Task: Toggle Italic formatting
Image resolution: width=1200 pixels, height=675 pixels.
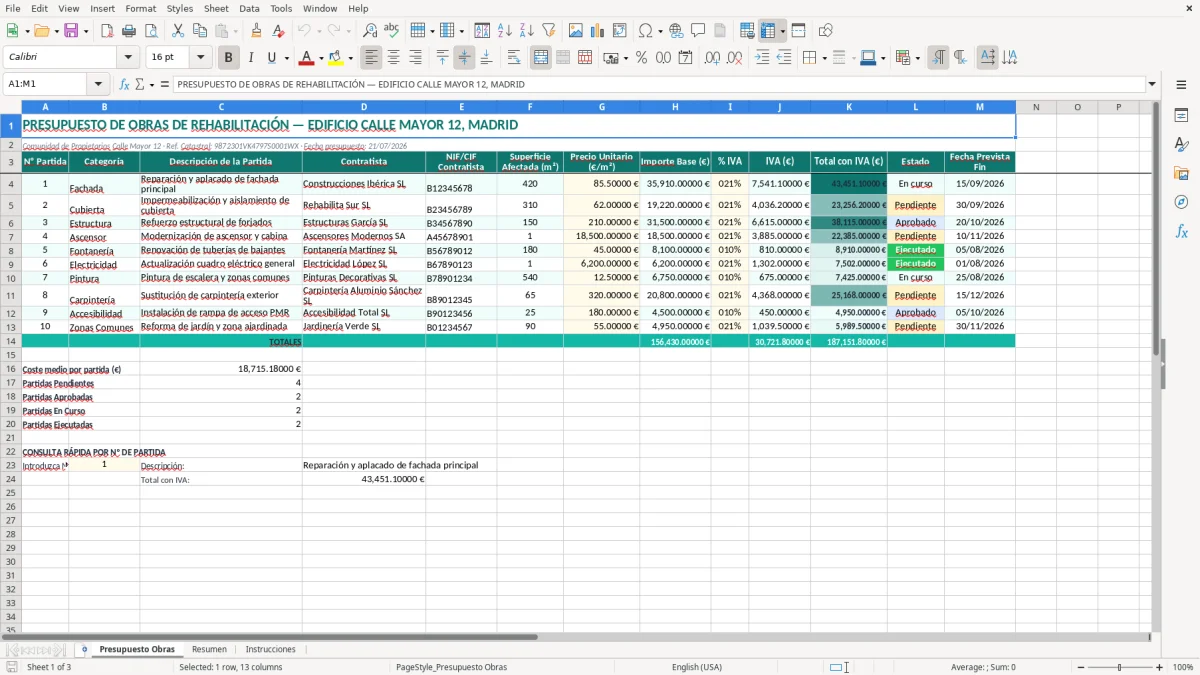Action: tap(250, 58)
